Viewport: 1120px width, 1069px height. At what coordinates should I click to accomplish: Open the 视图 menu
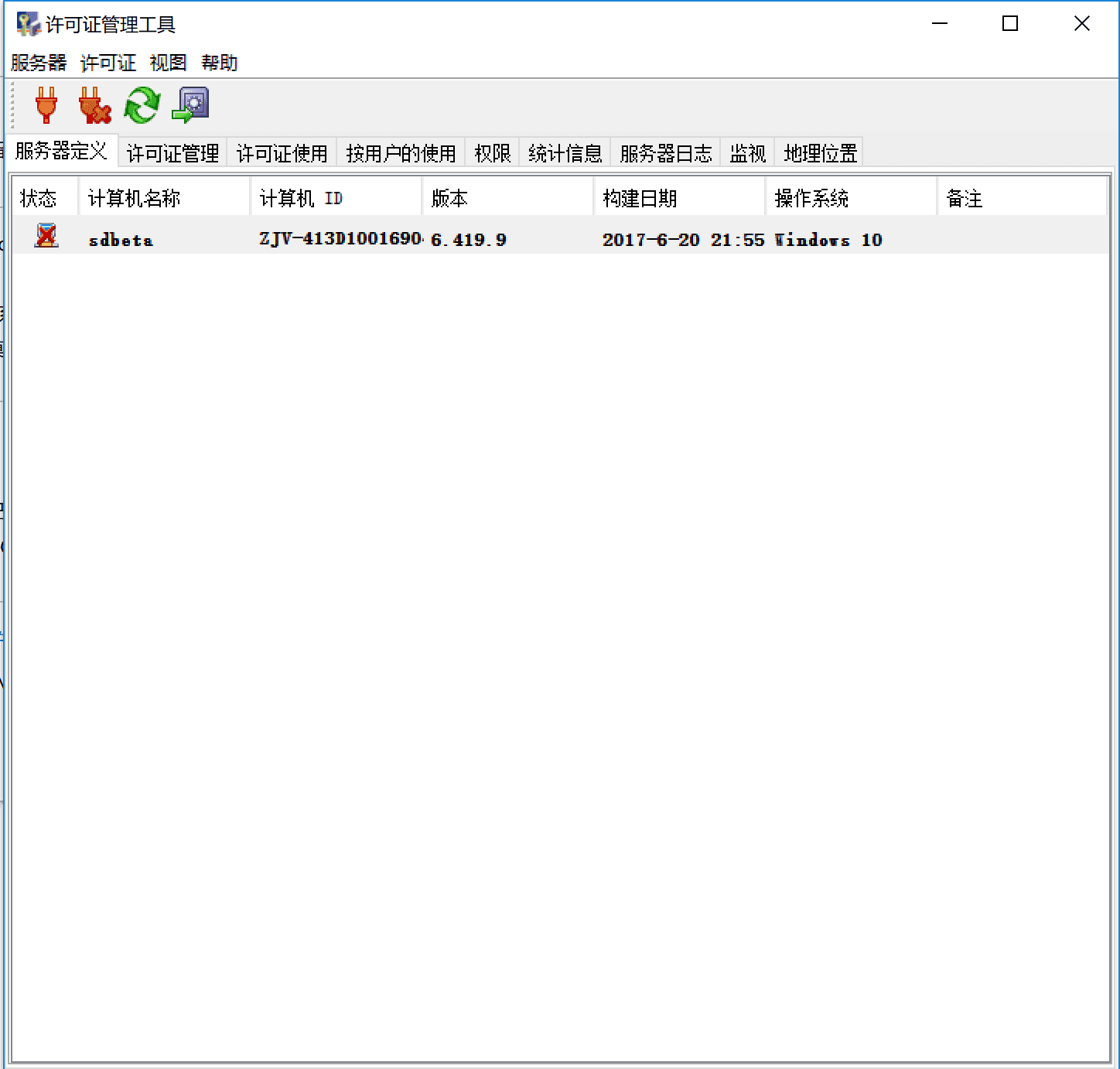click(167, 63)
